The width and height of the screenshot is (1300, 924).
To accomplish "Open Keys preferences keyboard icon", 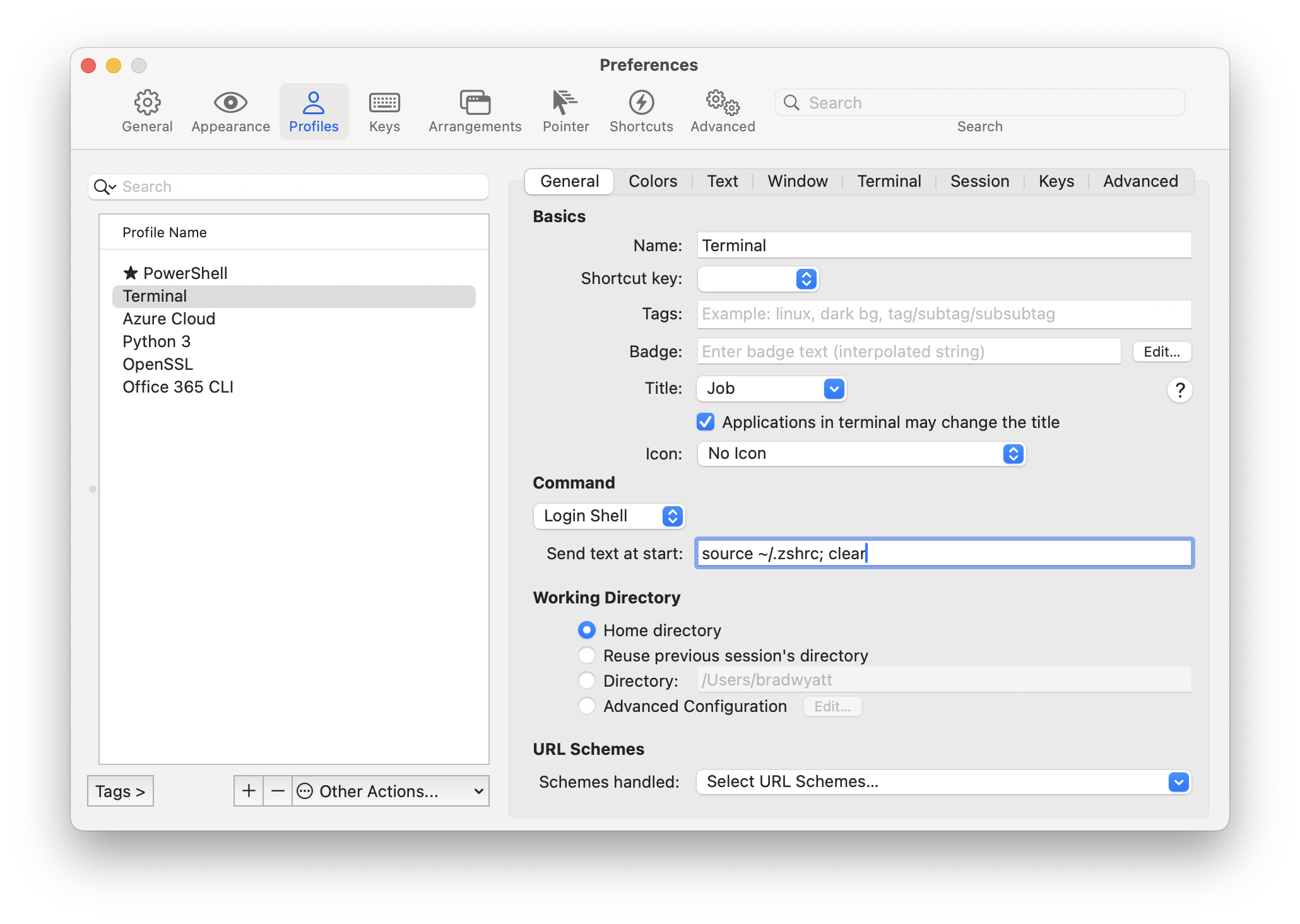I will point(384,102).
